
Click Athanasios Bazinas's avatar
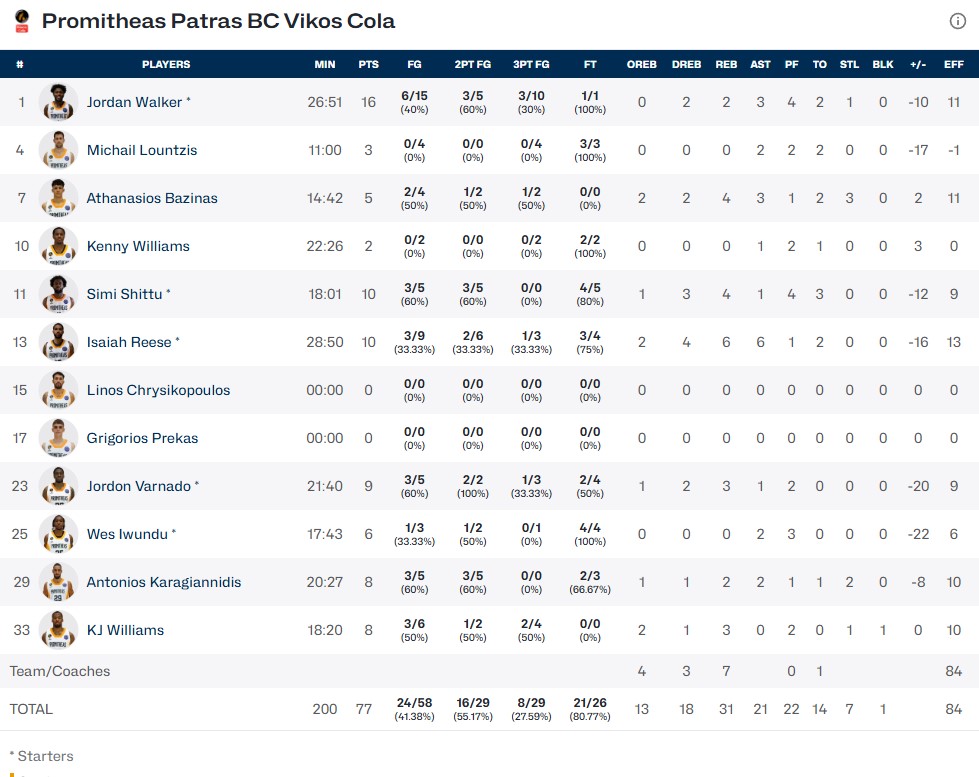click(59, 198)
